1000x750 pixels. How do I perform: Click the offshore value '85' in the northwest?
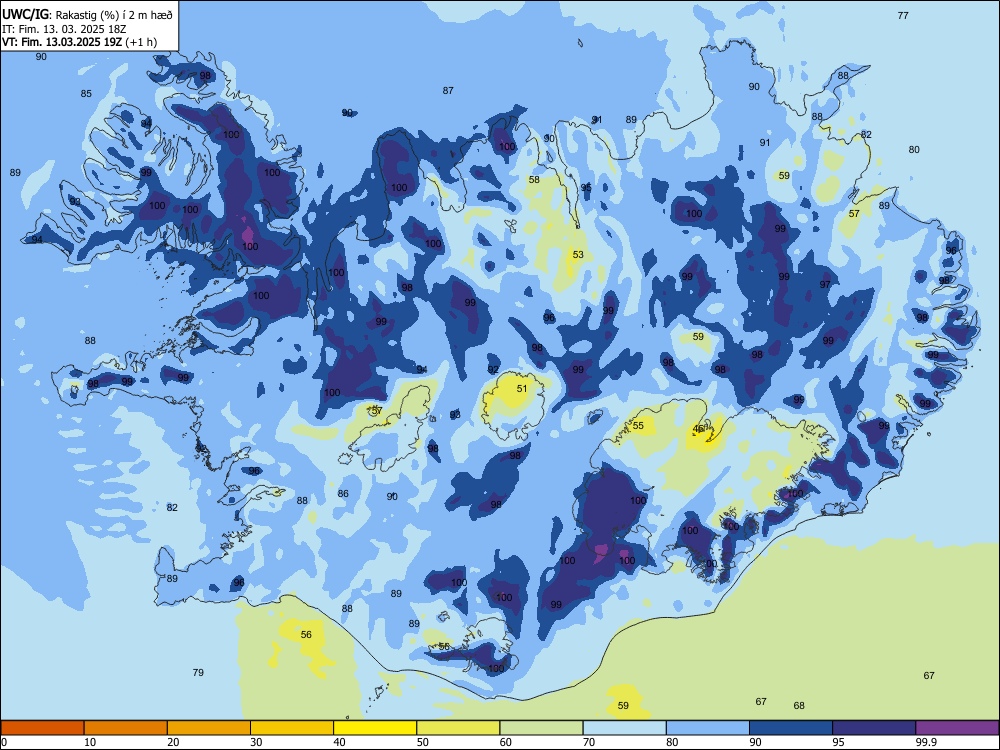click(x=86, y=94)
